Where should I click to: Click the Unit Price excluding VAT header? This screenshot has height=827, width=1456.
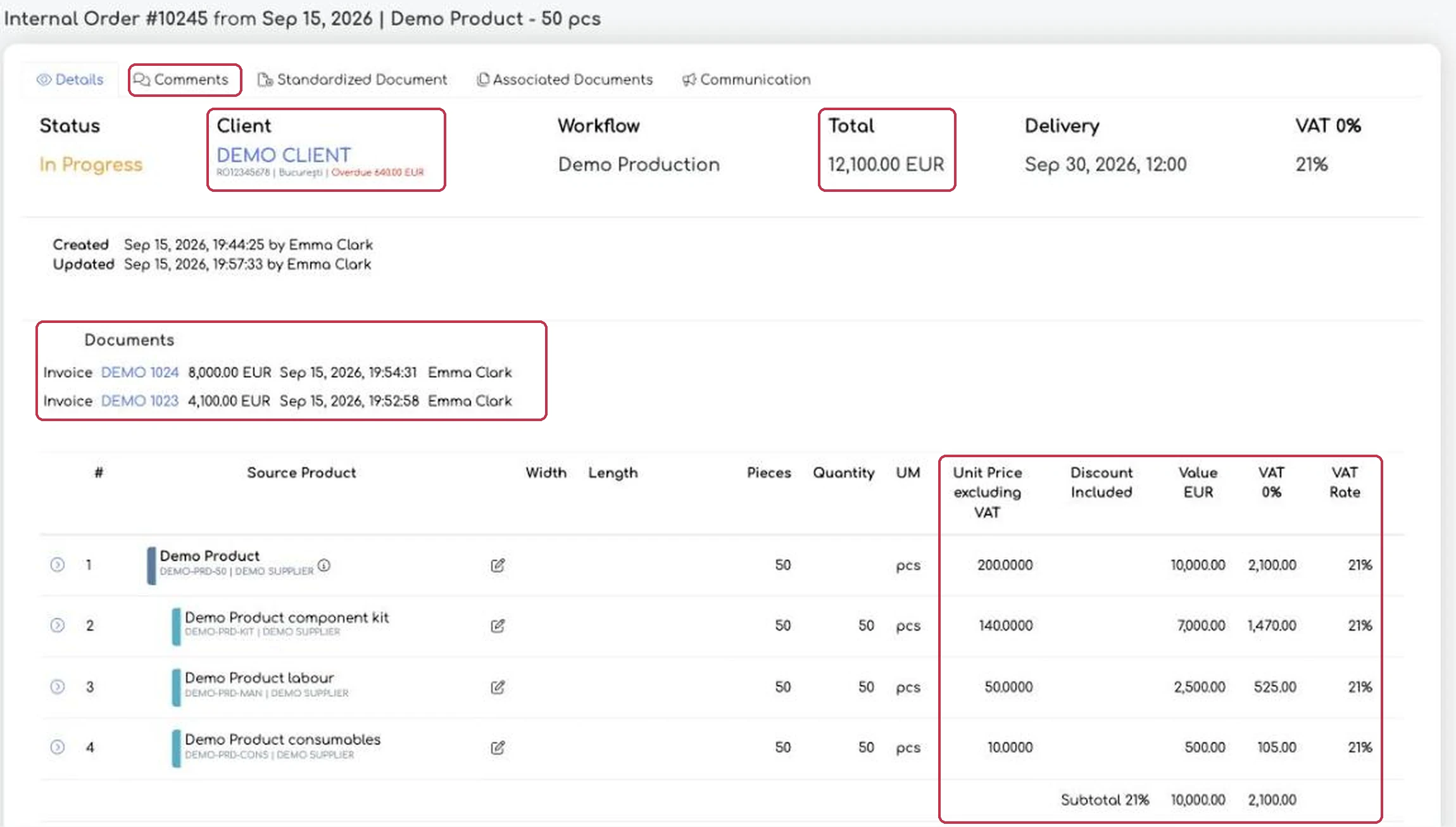tap(988, 493)
